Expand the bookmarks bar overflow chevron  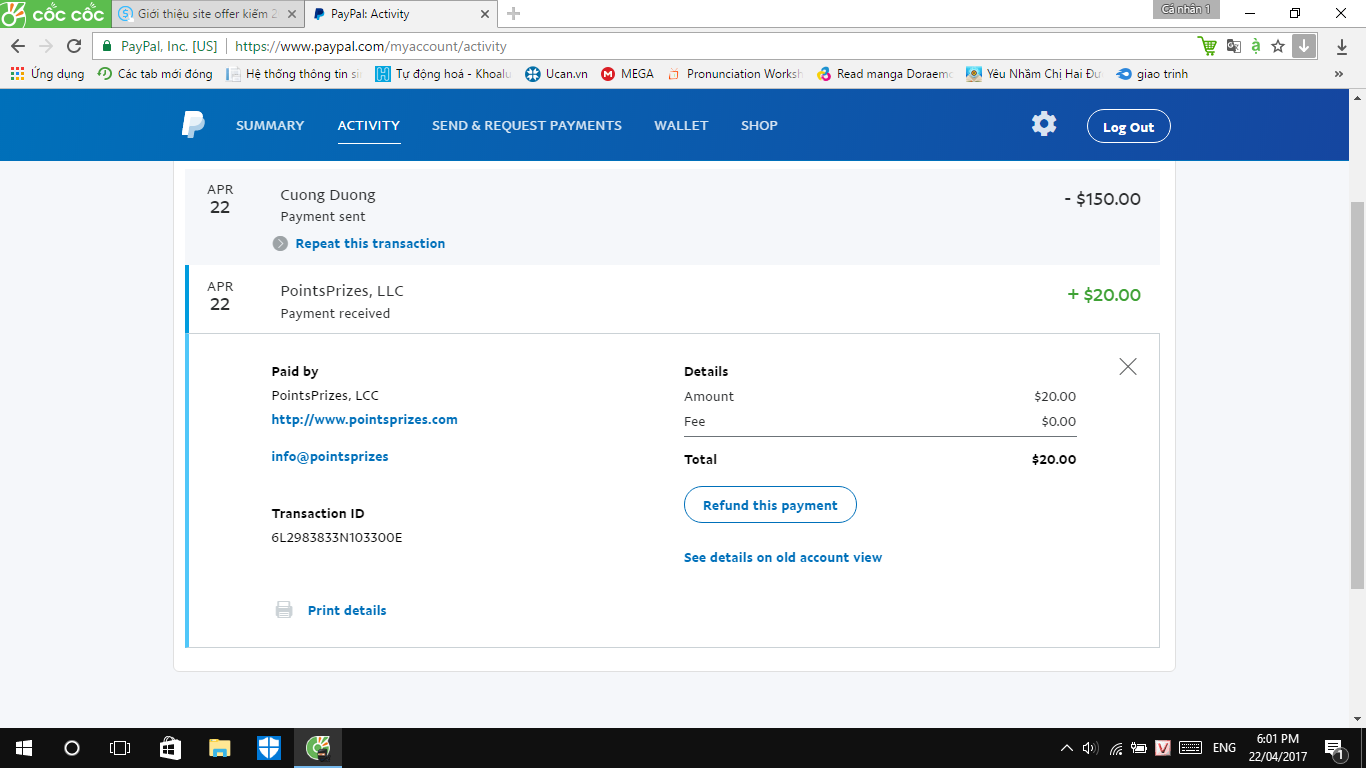click(x=1339, y=74)
